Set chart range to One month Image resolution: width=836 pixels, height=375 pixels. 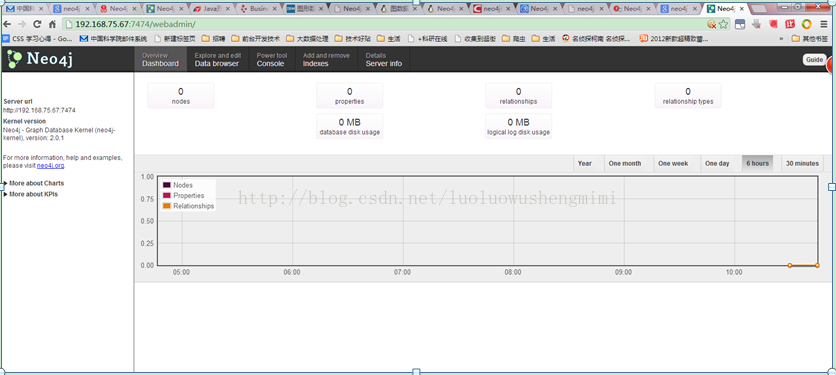point(625,164)
